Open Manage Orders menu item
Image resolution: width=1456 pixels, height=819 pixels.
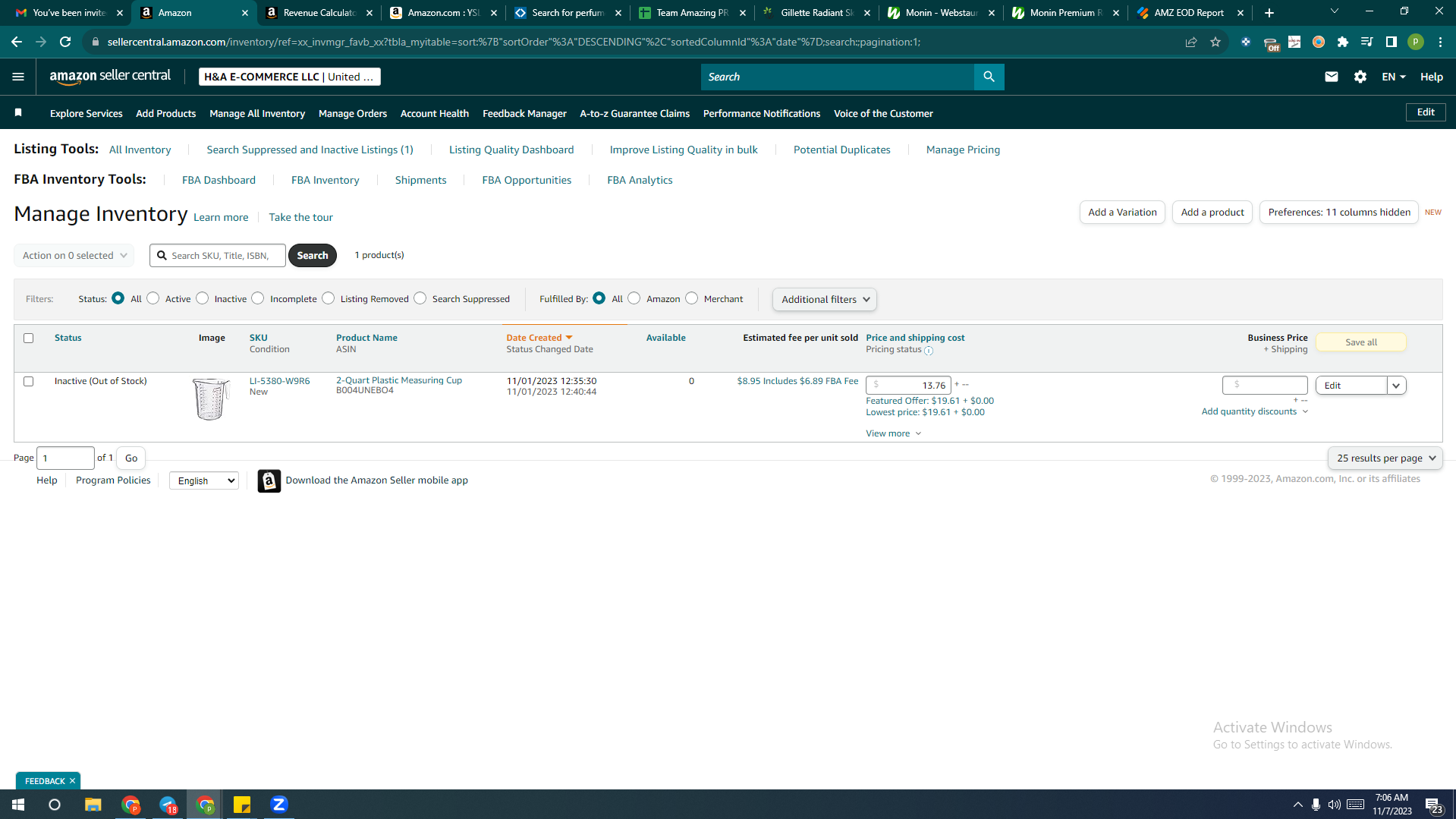tap(353, 114)
